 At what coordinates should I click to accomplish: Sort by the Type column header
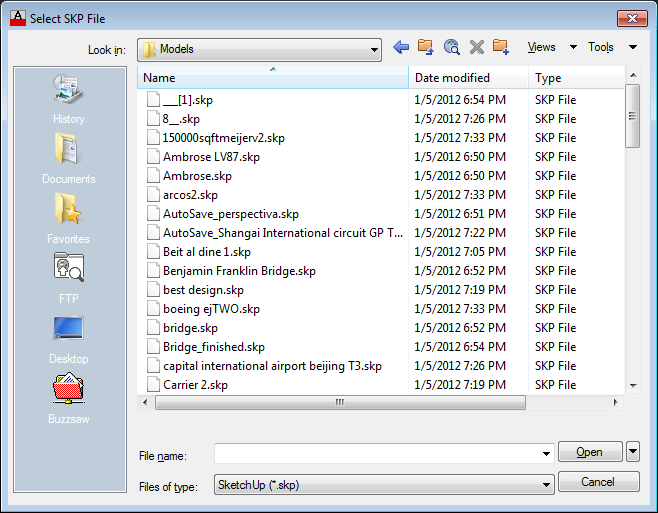coord(577,78)
